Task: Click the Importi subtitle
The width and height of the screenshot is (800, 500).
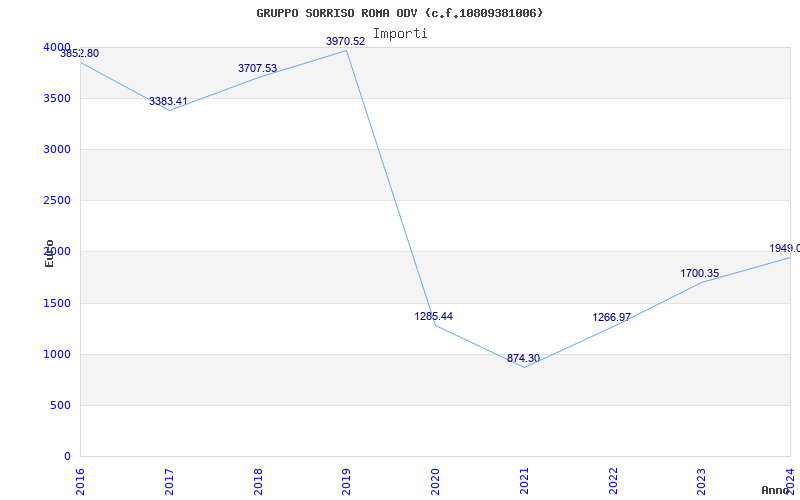Action: pos(400,34)
